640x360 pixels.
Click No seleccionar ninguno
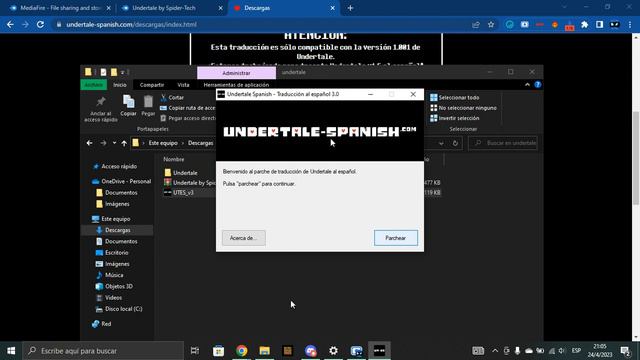tap(463, 108)
